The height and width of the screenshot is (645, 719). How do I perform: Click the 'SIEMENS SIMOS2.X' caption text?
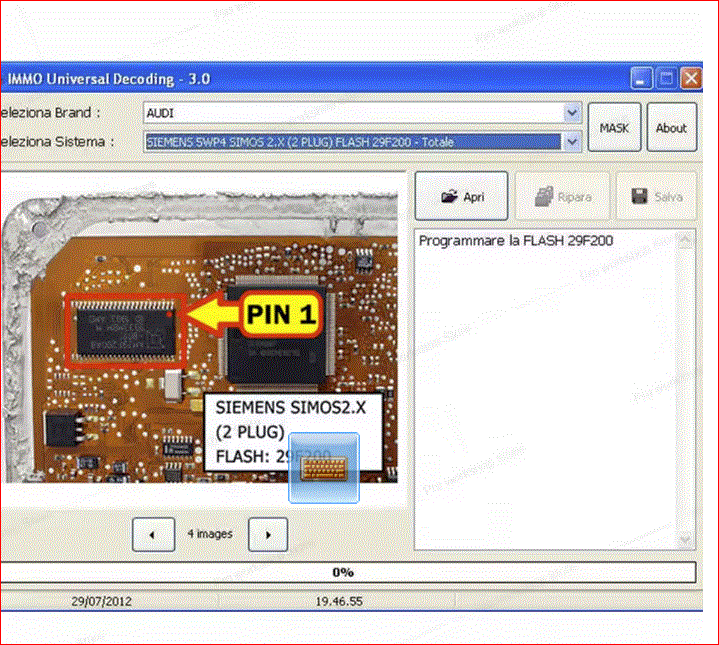291,407
